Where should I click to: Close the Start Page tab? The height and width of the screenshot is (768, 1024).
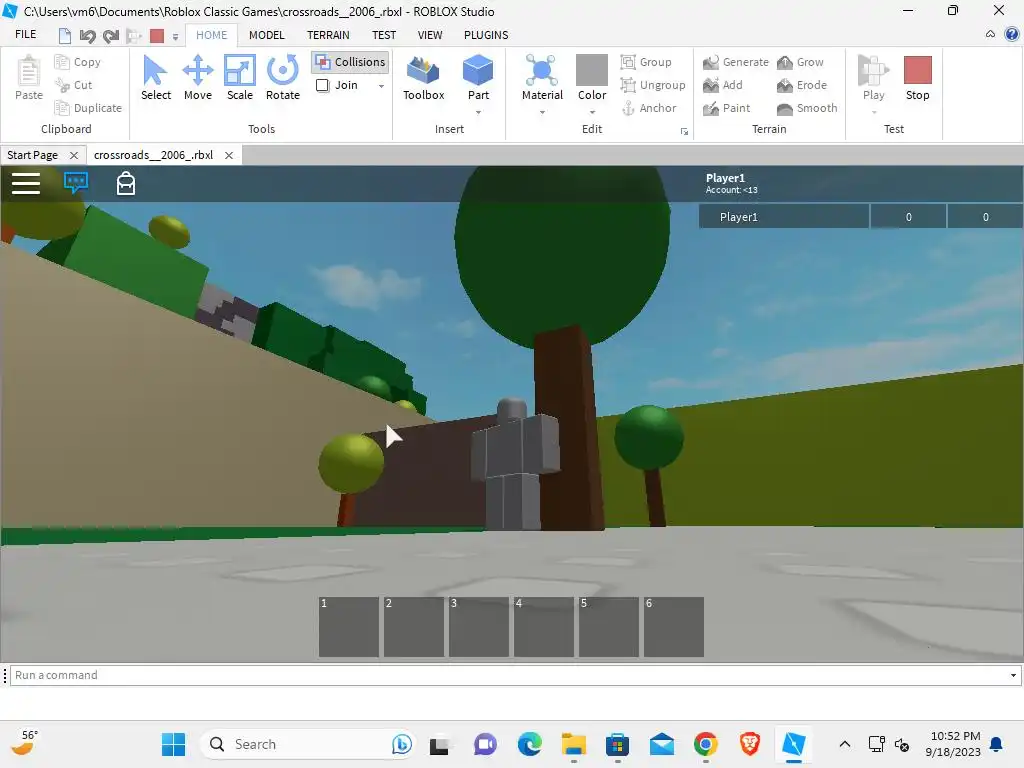tap(74, 155)
